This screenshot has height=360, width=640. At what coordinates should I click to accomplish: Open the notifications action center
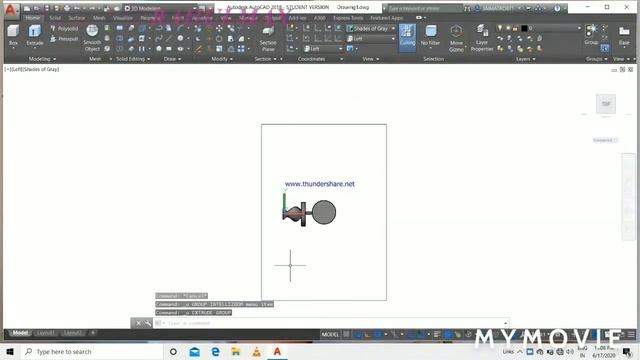627,351
